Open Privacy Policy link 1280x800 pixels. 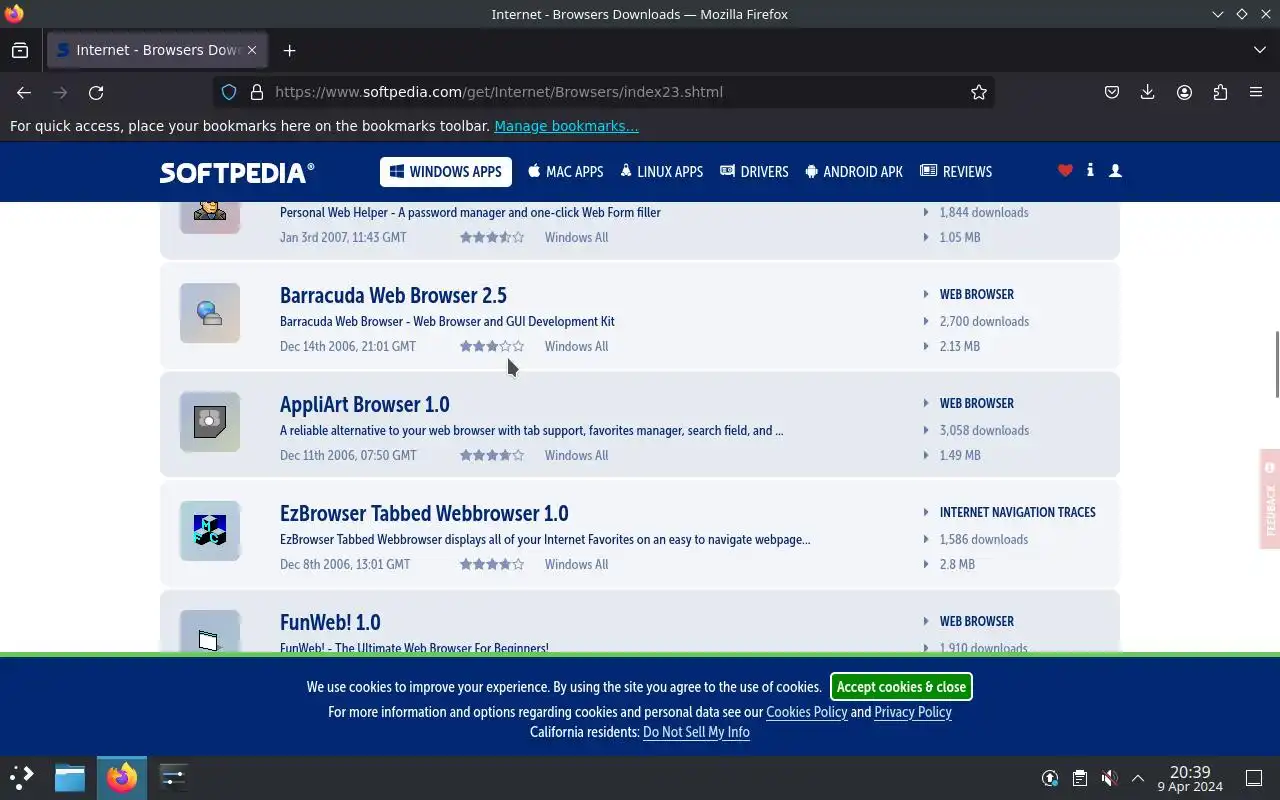coord(912,712)
